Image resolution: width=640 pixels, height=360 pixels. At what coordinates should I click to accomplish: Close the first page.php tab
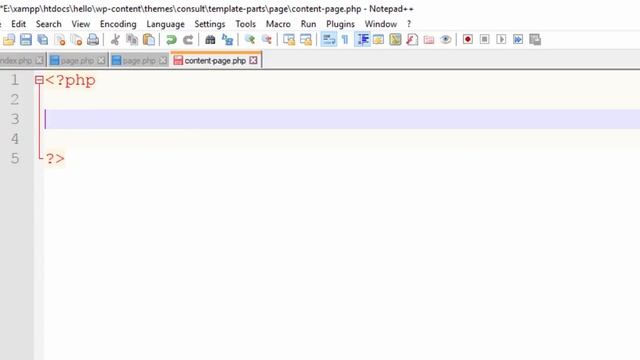tap(101, 60)
